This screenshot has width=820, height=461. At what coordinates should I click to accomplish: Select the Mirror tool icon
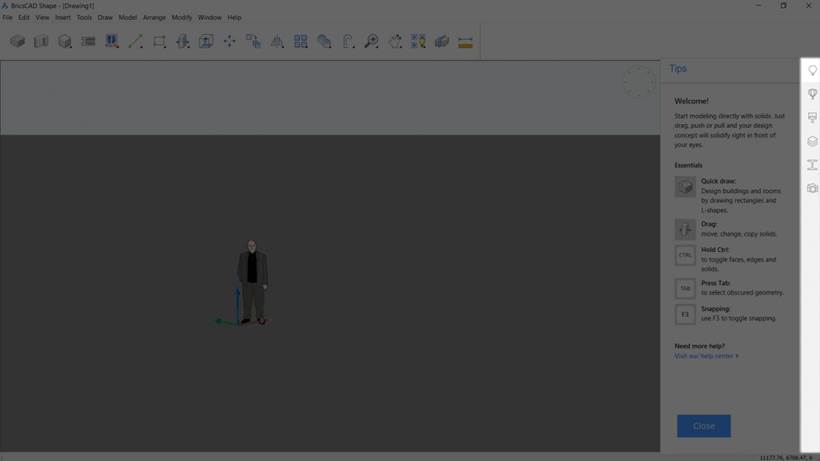[x=277, y=41]
